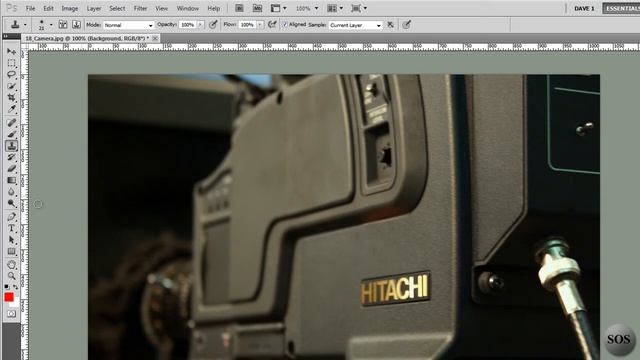Open the Arrange Documents dropdown
Image resolution: width=640 pixels, height=360 pixels.
tap(335, 8)
